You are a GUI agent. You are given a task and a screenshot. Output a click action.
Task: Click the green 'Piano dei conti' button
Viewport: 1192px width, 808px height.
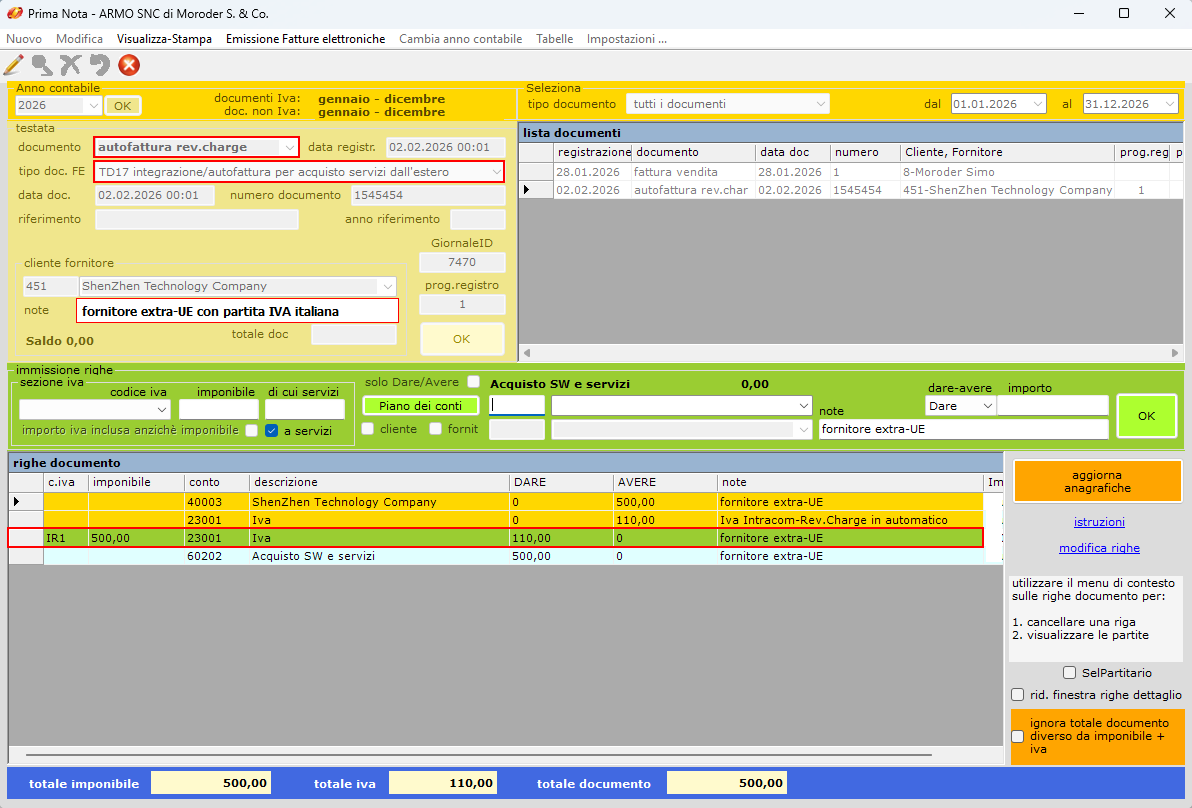click(x=420, y=406)
